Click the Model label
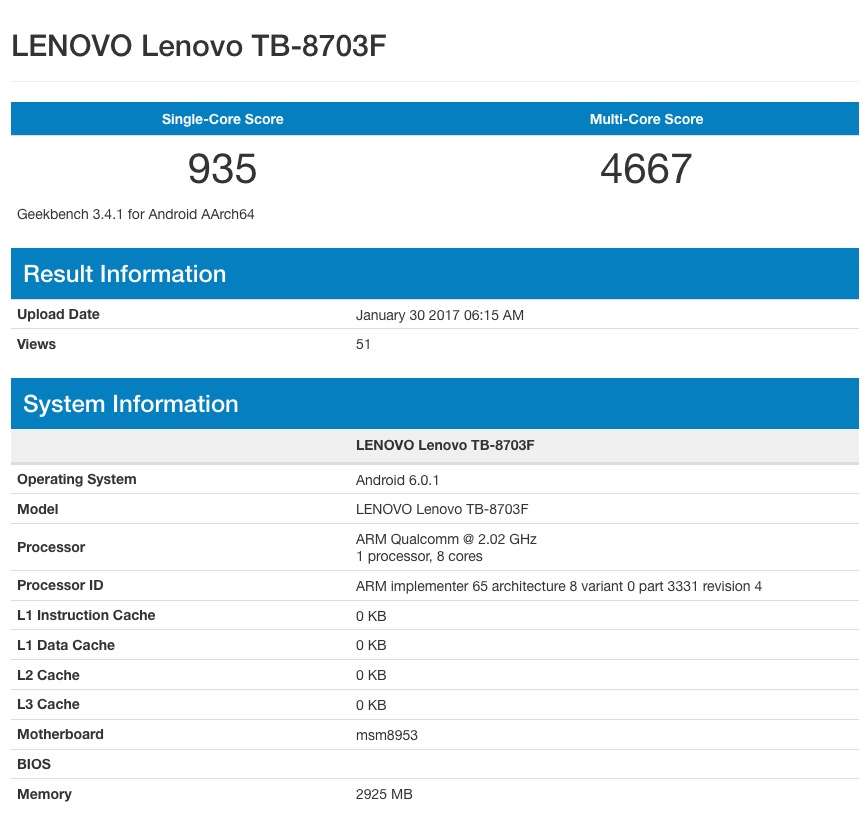The height and width of the screenshot is (821, 866). (38, 509)
